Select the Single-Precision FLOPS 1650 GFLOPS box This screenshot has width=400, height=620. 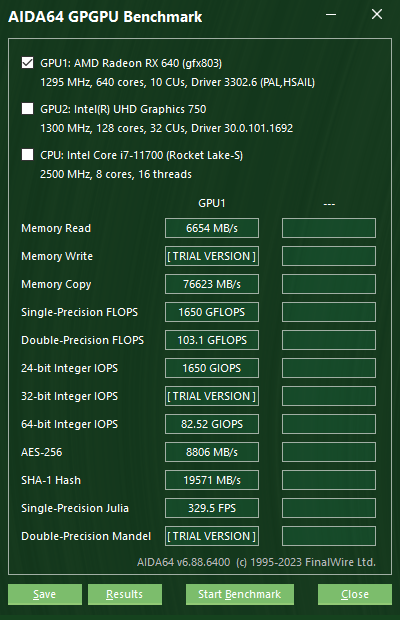[212, 312]
